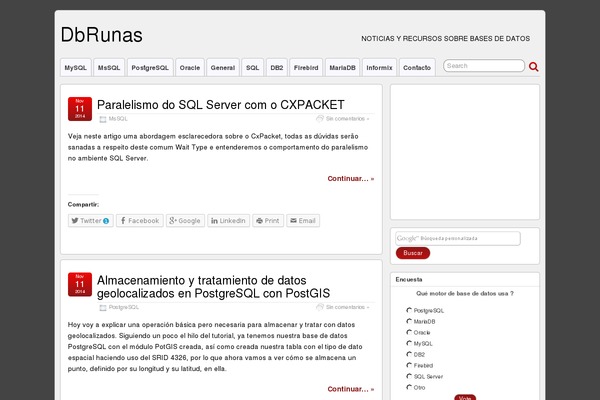Select Oracle radio option in poll
Image resolution: width=600 pixels, height=400 pixels.
[x=409, y=332]
